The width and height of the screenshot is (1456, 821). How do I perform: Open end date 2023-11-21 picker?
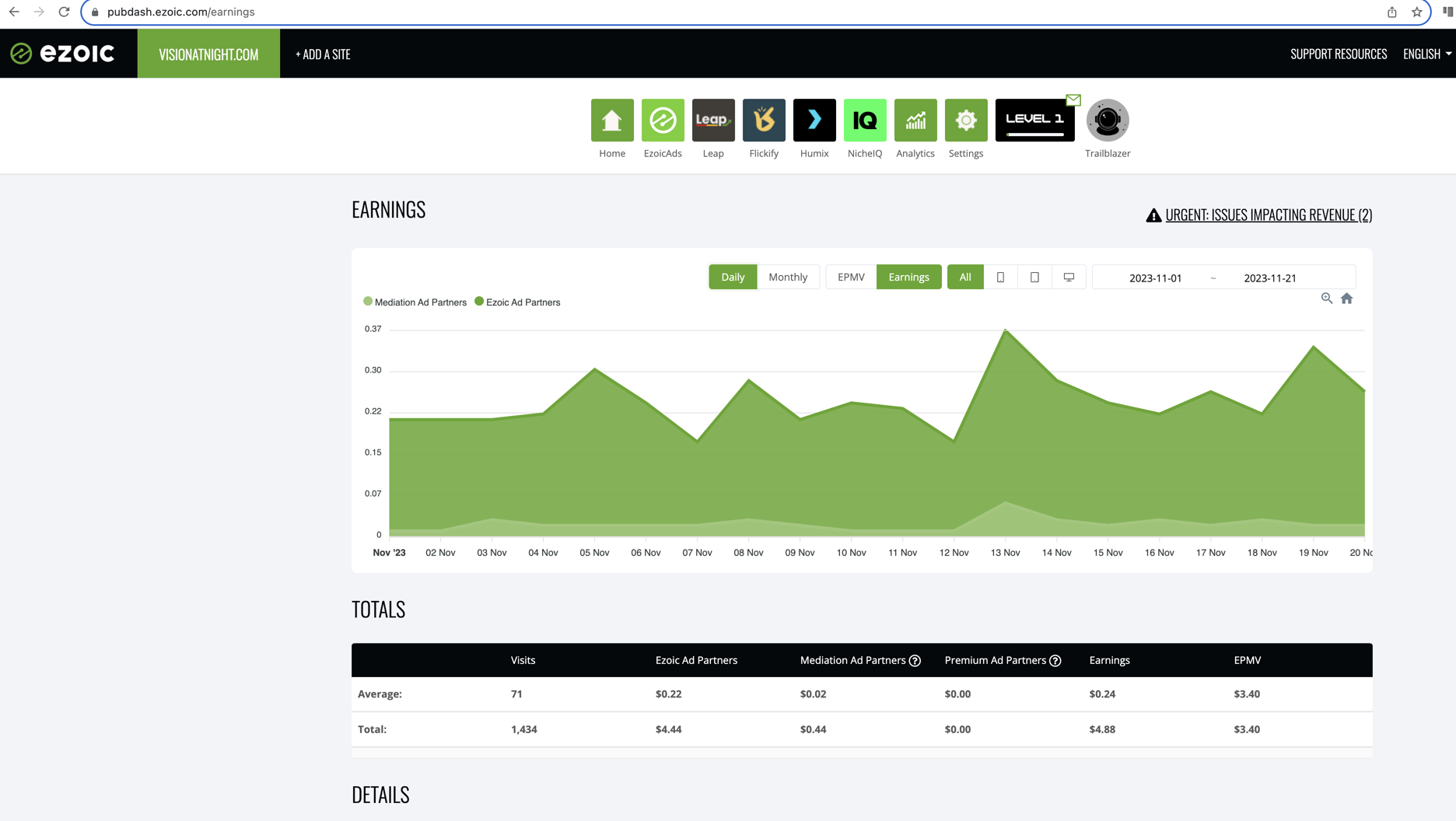1269,278
